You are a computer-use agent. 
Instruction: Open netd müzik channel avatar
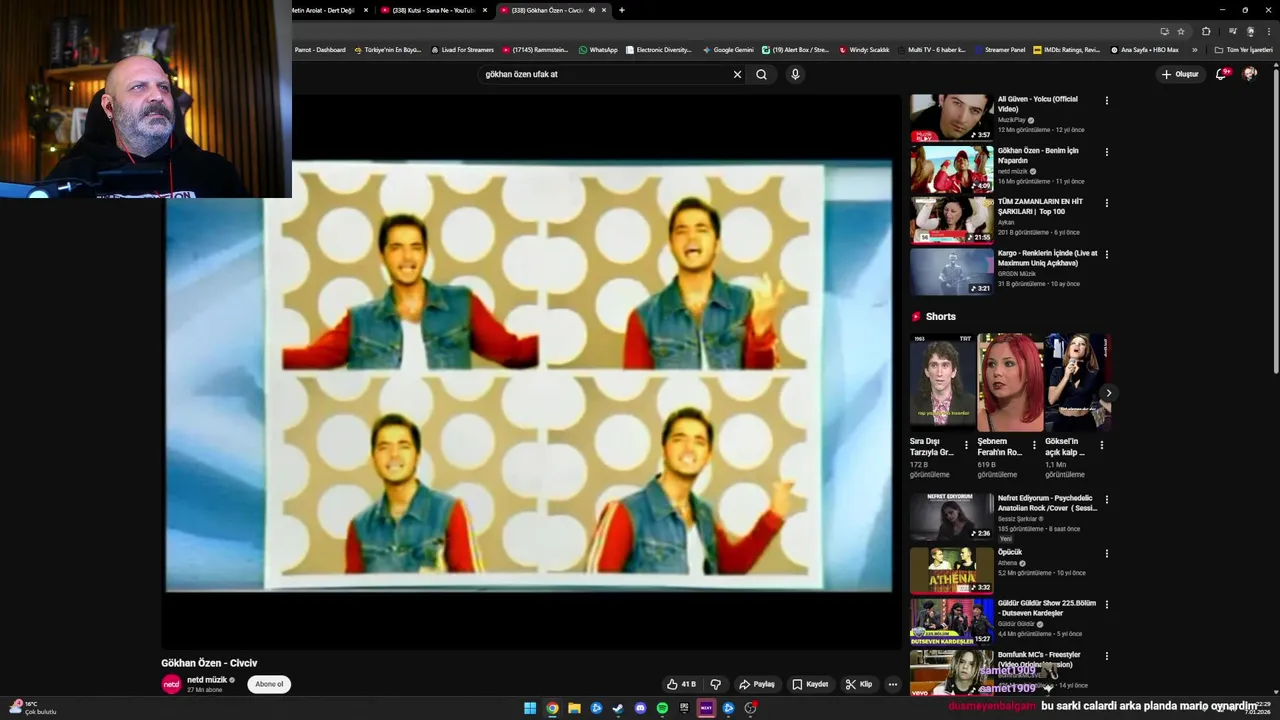[171, 684]
